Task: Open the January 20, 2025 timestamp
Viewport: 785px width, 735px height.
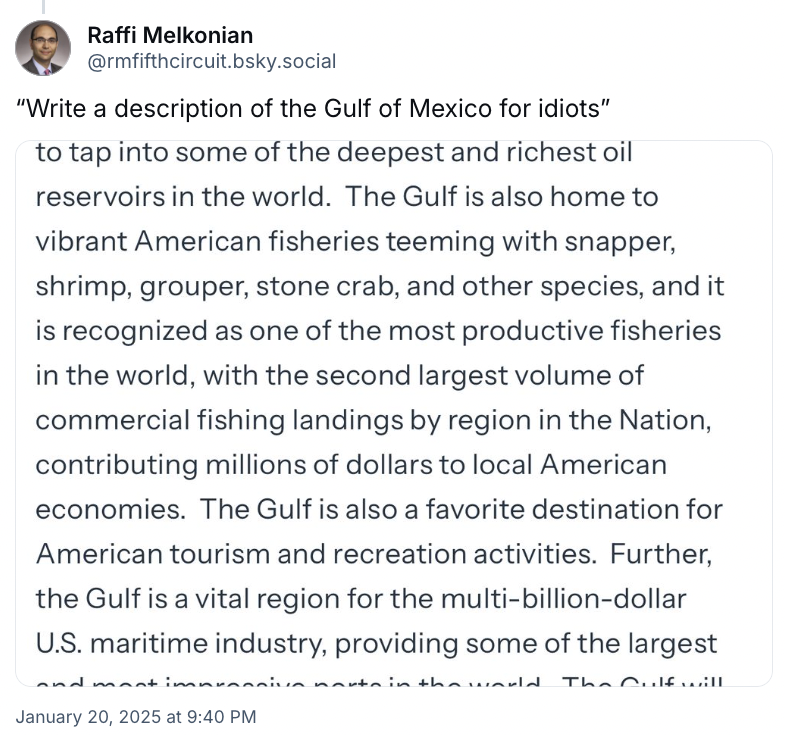Action: tap(136, 716)
